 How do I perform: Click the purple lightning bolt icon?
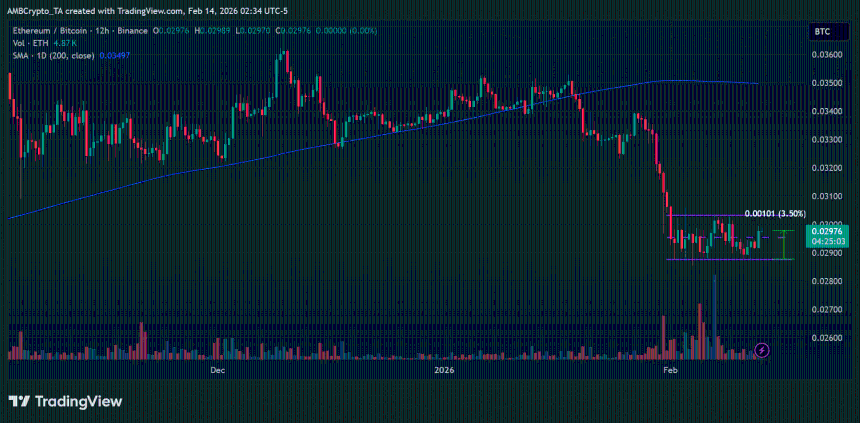[763, 350]
